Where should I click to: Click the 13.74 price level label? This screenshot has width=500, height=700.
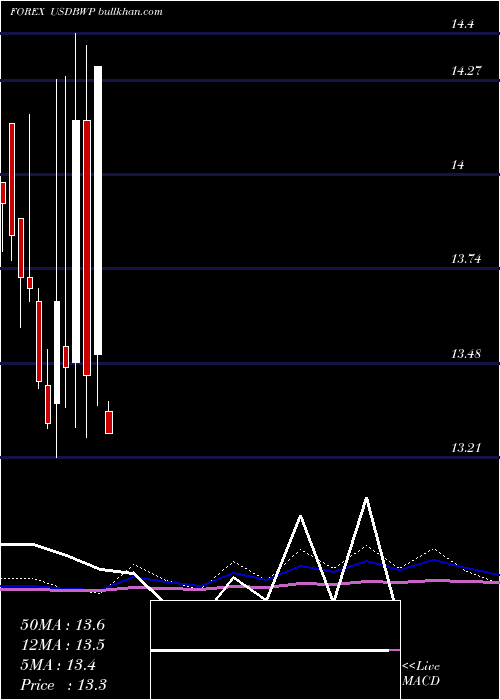coord(467,258)
